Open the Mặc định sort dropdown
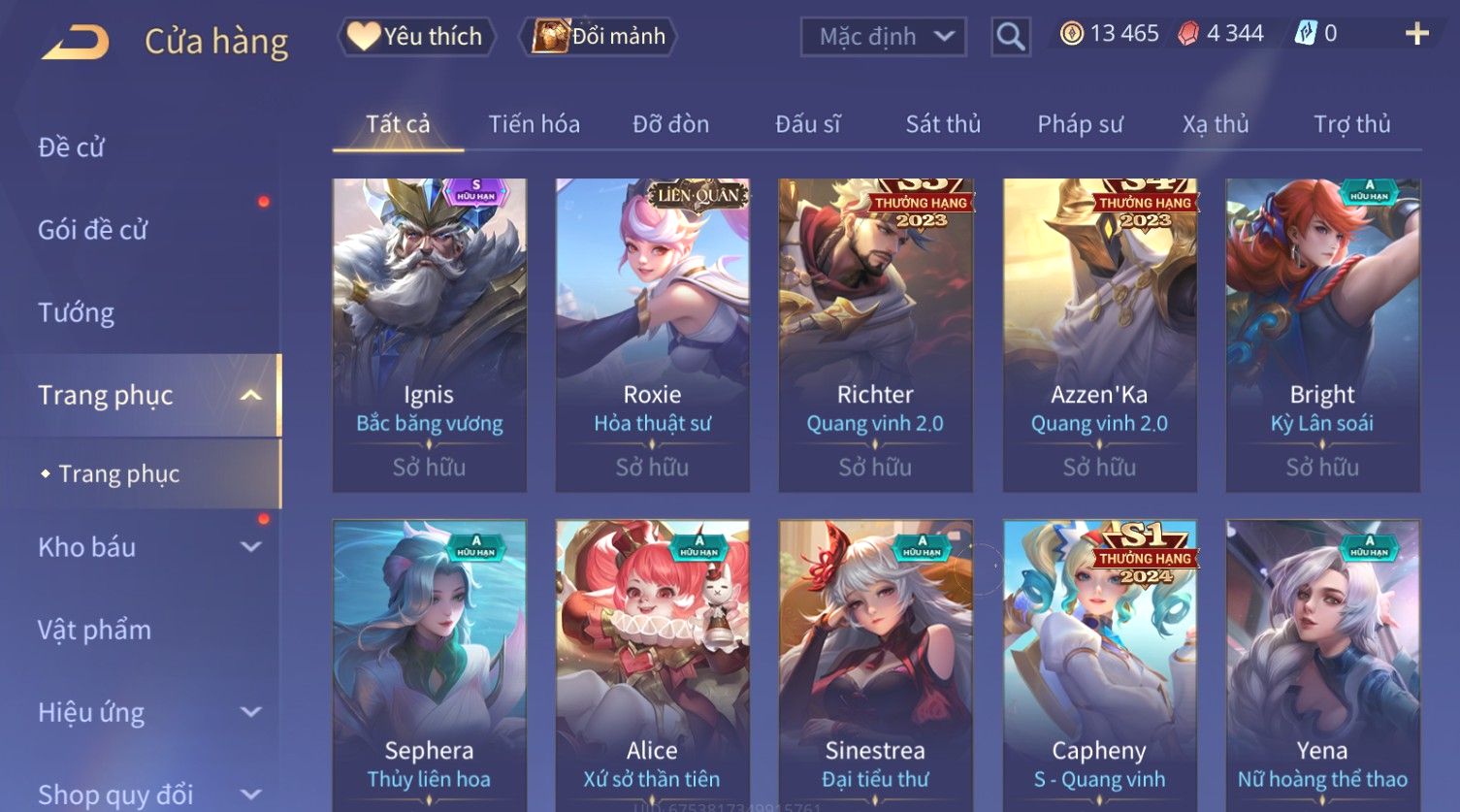1460x812 pixels. tap(884, 37)
